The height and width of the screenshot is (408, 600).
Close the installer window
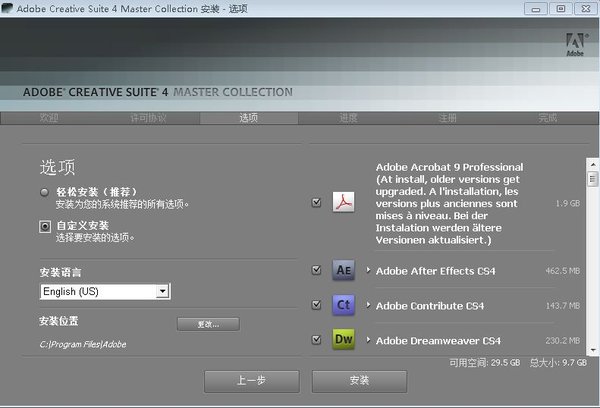(x=586, y=8)
